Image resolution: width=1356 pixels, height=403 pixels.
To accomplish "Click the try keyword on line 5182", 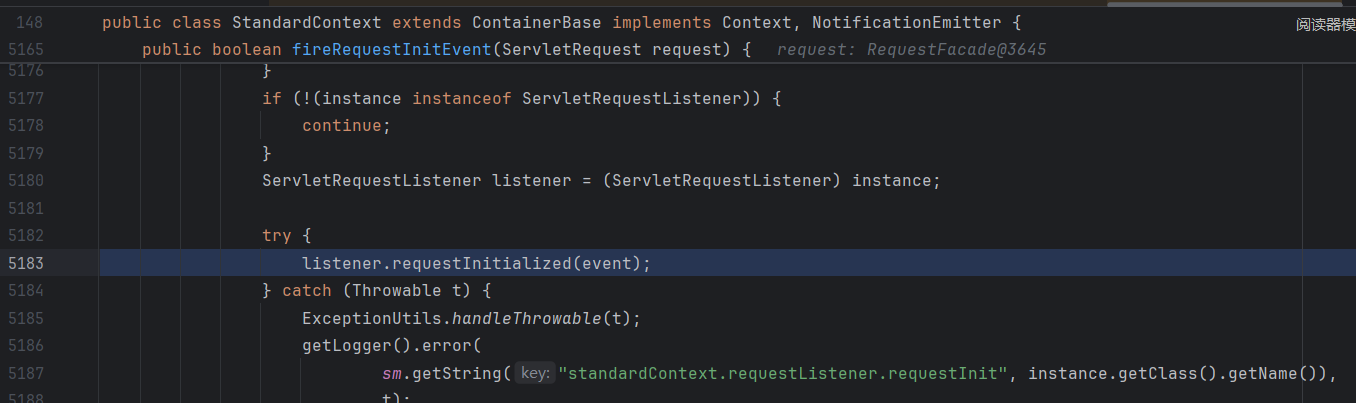I will [277, 236].
